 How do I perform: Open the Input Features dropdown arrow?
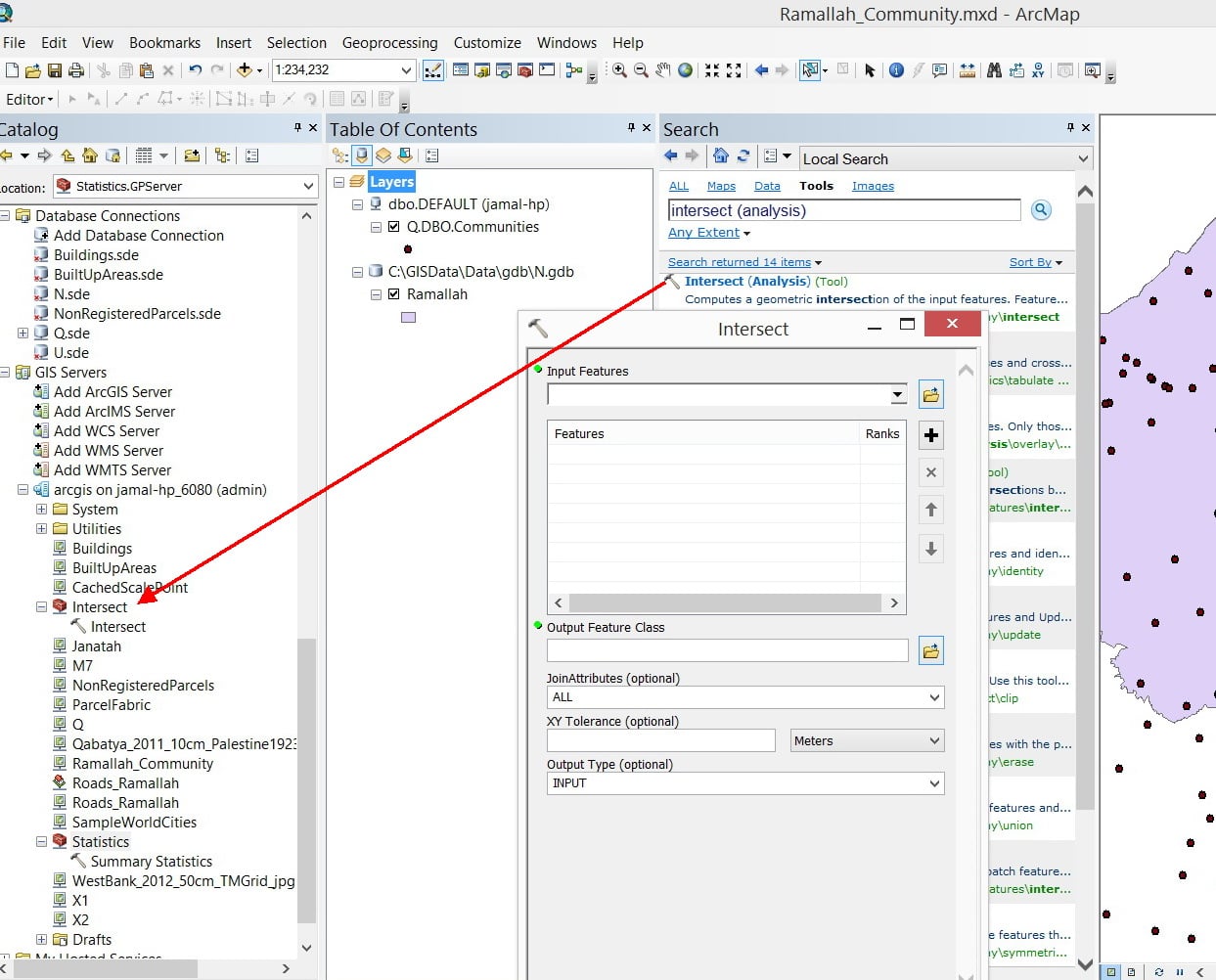tap(898, 395)
